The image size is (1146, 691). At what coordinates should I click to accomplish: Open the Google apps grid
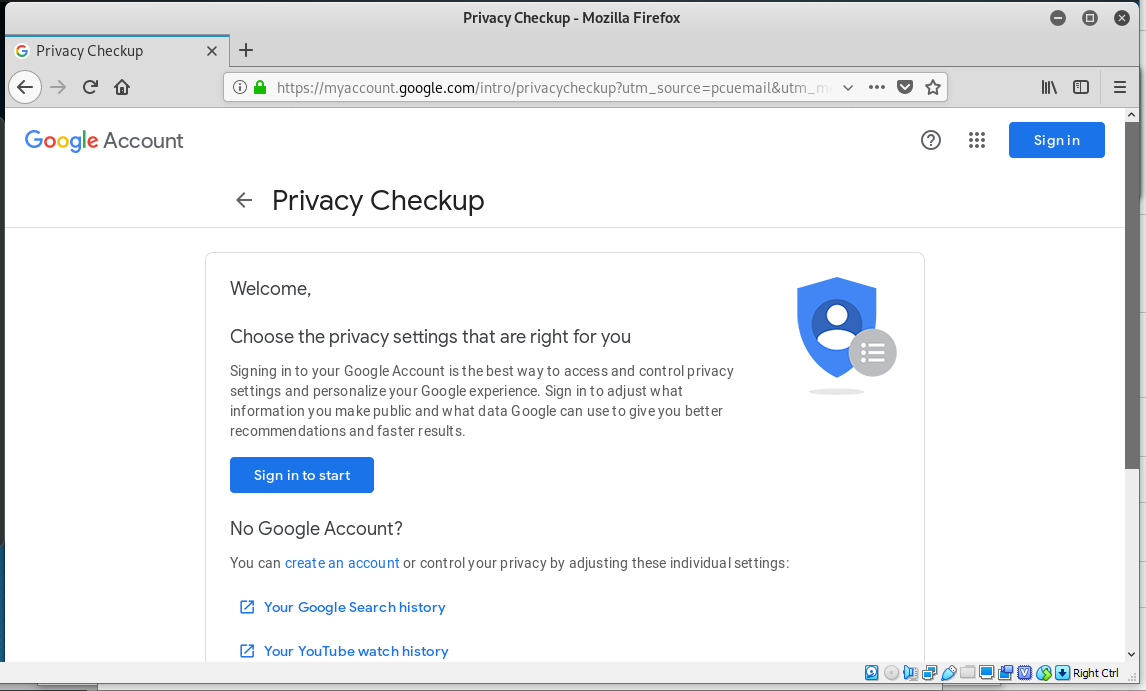(977, 141)
